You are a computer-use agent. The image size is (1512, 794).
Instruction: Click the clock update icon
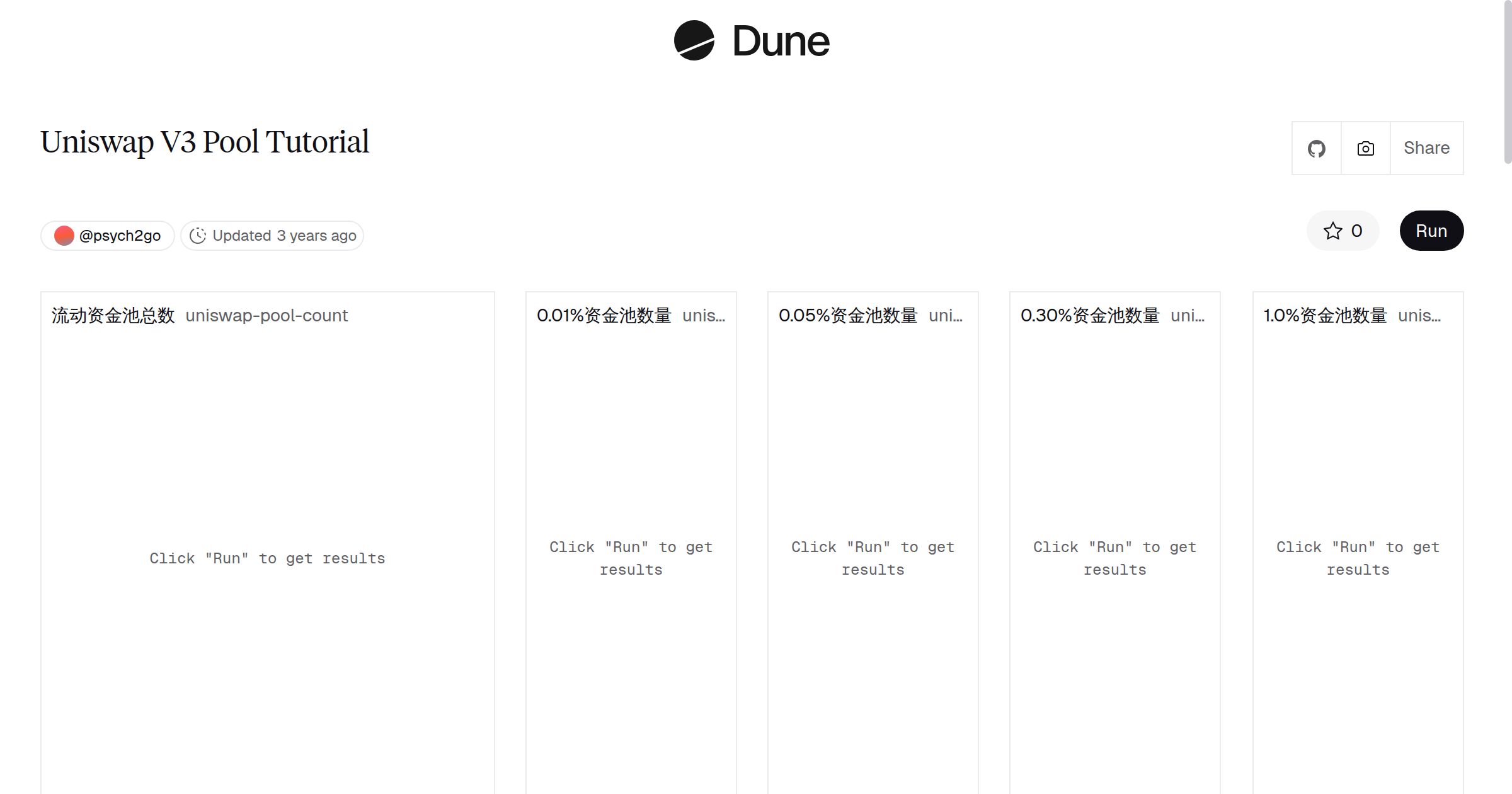click(x=198, y=236)
